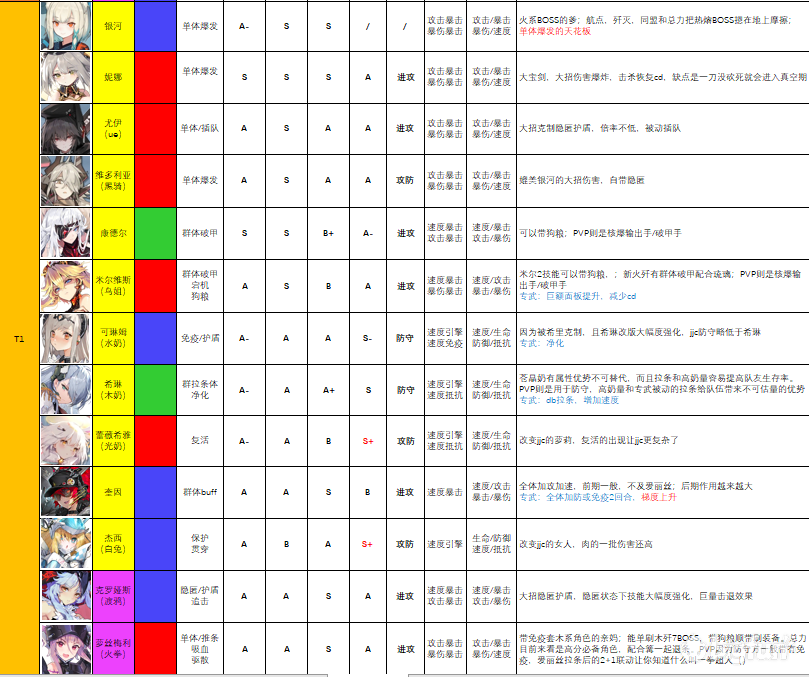This screenshot has height=677, width=809.
Task: Click the 防守 cell in 可琳姆 row
Action: point(405,338)
